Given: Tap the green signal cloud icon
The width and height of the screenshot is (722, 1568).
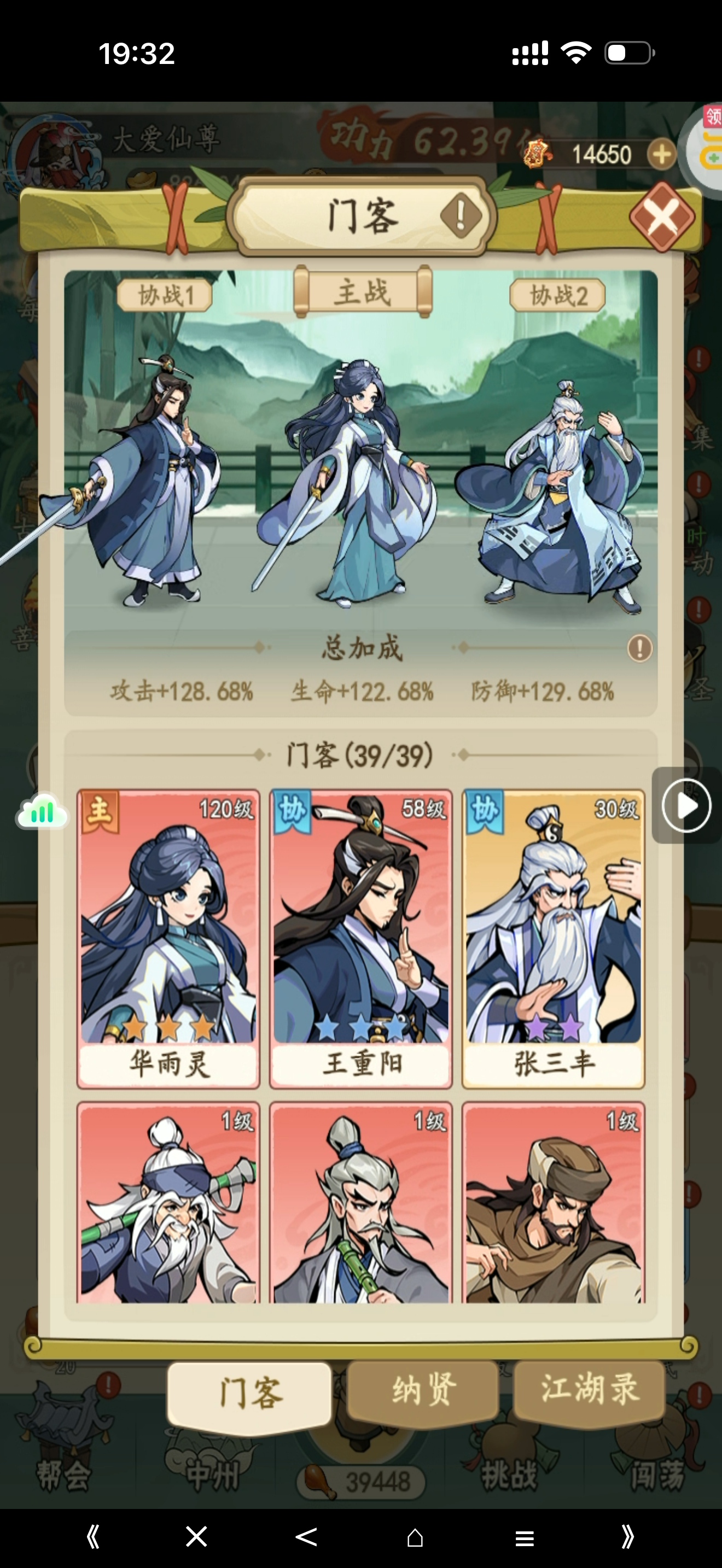Looking at the screenshot, I should [x=42, y=811].
